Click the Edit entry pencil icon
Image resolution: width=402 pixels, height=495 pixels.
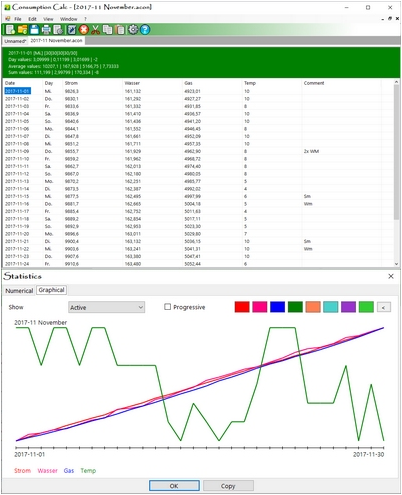tap(72, 30)
